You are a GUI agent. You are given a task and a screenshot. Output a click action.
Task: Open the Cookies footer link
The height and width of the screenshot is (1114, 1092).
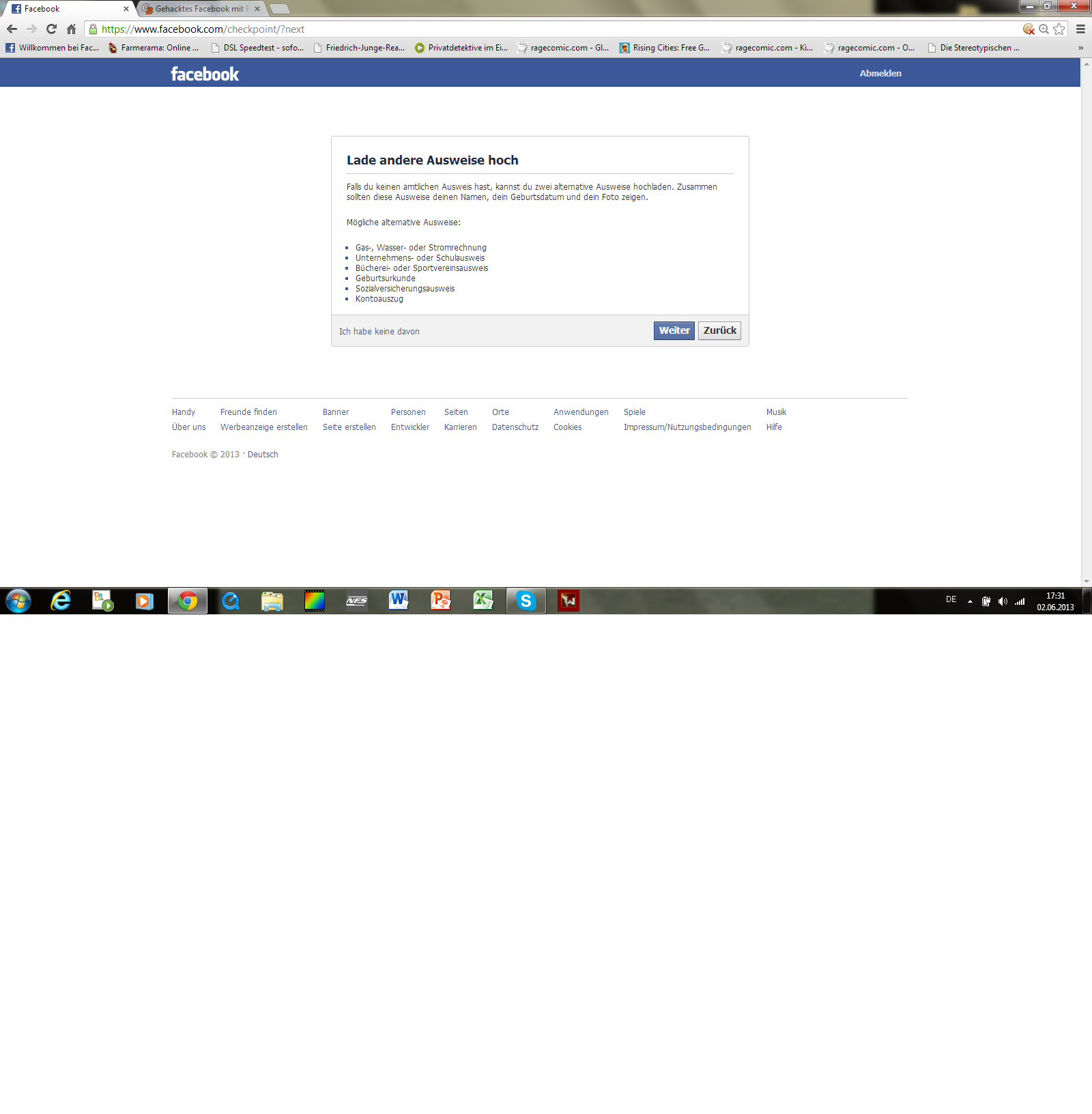(568, 427)
